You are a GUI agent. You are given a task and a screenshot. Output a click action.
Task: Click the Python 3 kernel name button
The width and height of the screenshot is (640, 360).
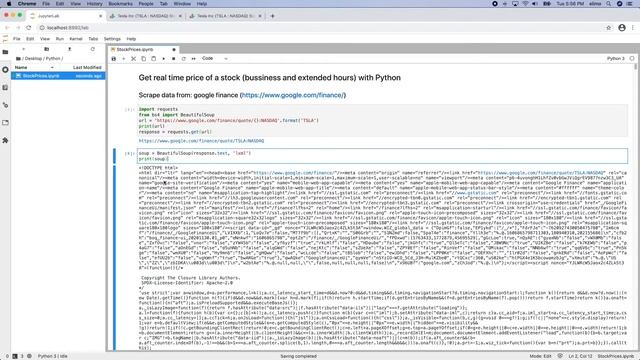coord(616,58)
